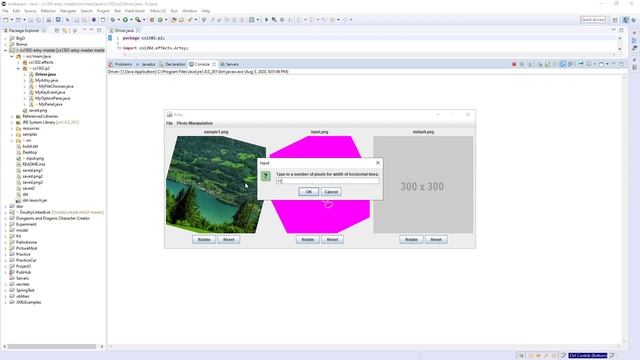Maximize the editor area with its icon
This screenshot has width=640, height=360.
pyautogui.click(x=621, y=30)
